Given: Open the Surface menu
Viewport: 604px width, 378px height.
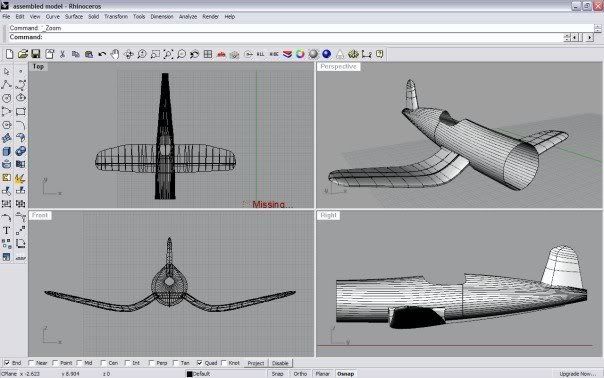Looking at the screenshot, I should 74,17.
